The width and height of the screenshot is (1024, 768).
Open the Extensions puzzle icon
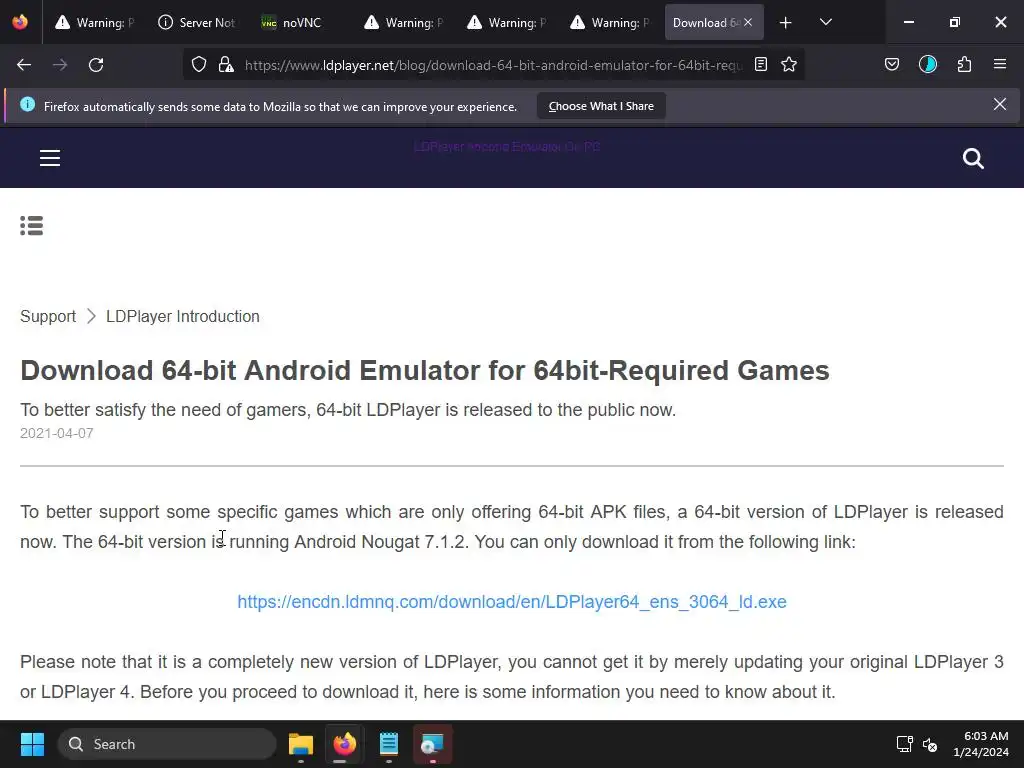[x=964, y=64]
